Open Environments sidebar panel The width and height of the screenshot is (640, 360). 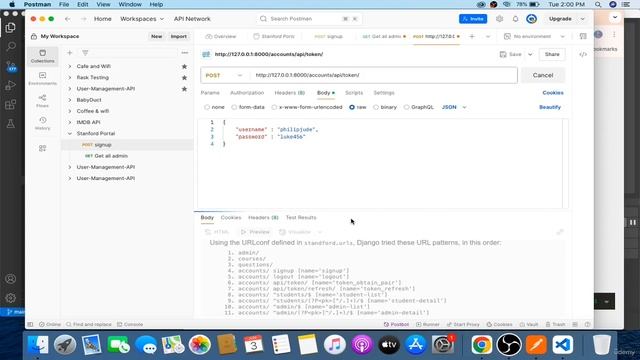(42, 78)
